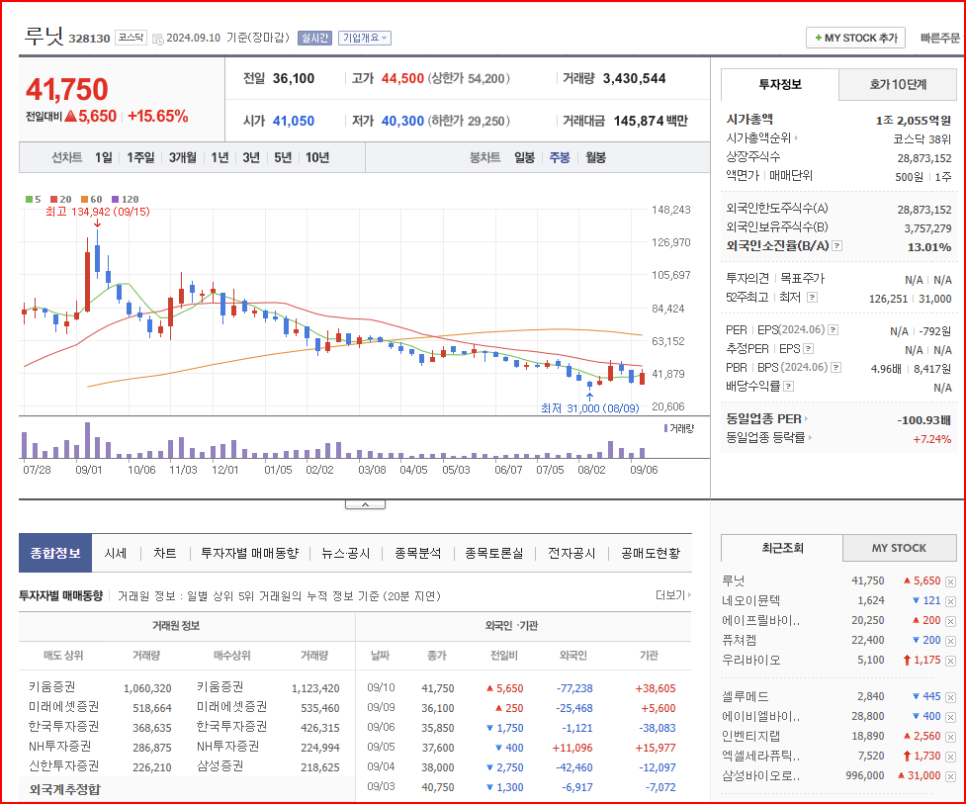Image resolution: width=966 pixels, height=804 pixels.
Task: Open 더보기 for investor trading trends
Action: point(673,595)
